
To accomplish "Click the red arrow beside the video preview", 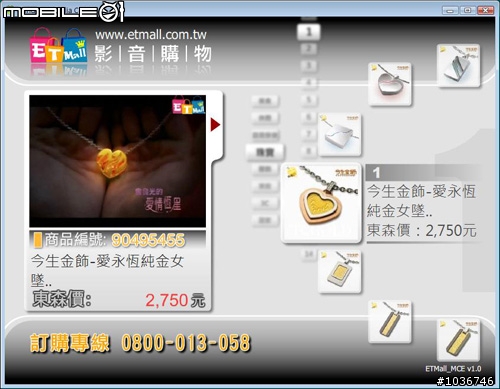I will pos(215,125).
